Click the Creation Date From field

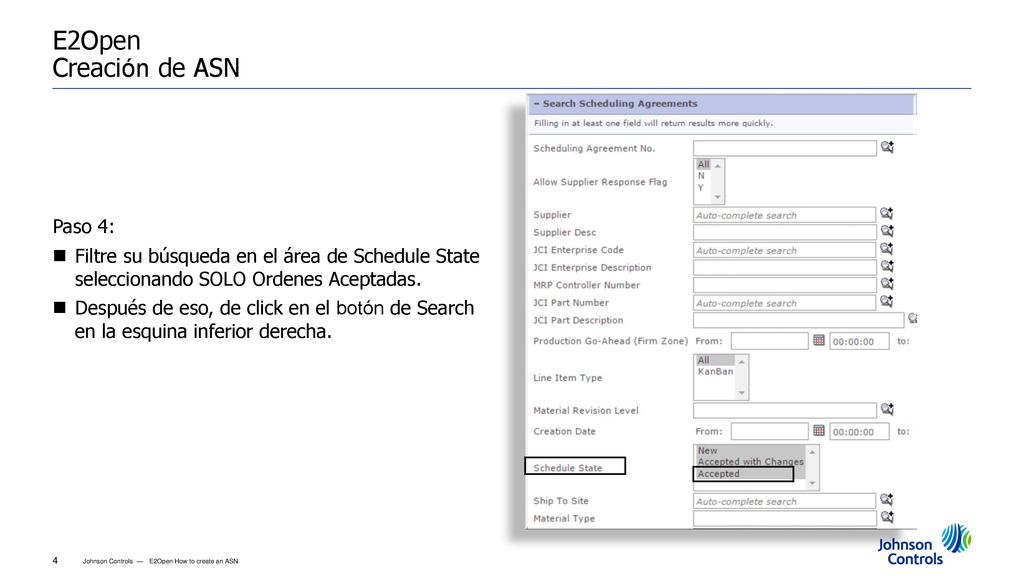point(769,432)
